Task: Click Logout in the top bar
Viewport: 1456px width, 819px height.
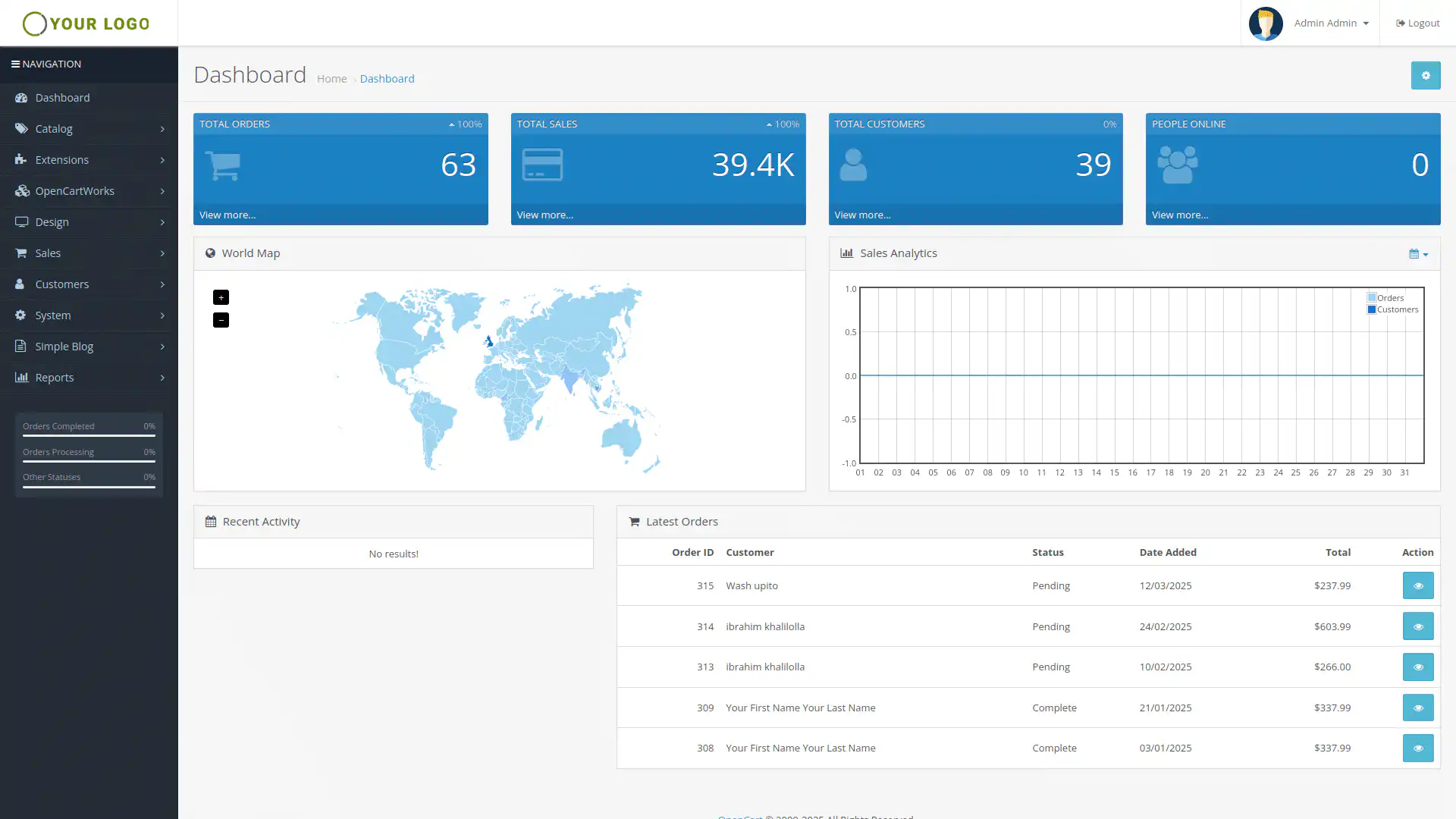Action: 1417,24
